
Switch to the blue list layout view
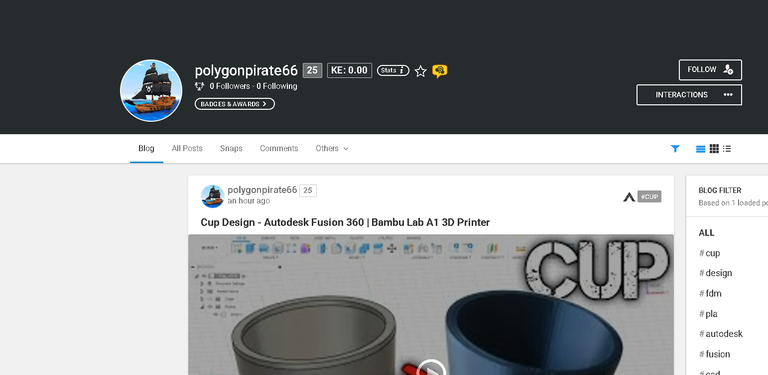[x=700, y=149]
